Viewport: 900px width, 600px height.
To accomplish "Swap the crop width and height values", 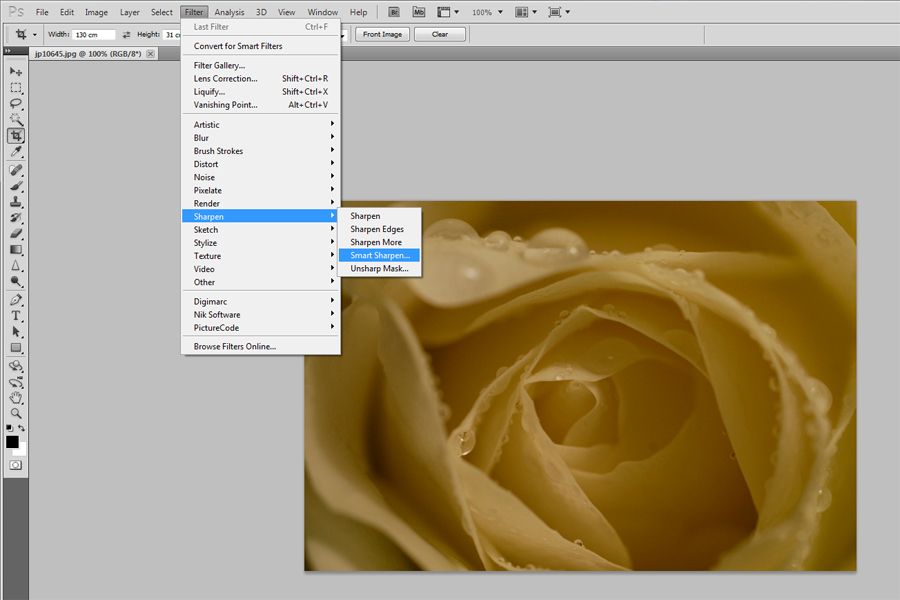I will point(126,34).
